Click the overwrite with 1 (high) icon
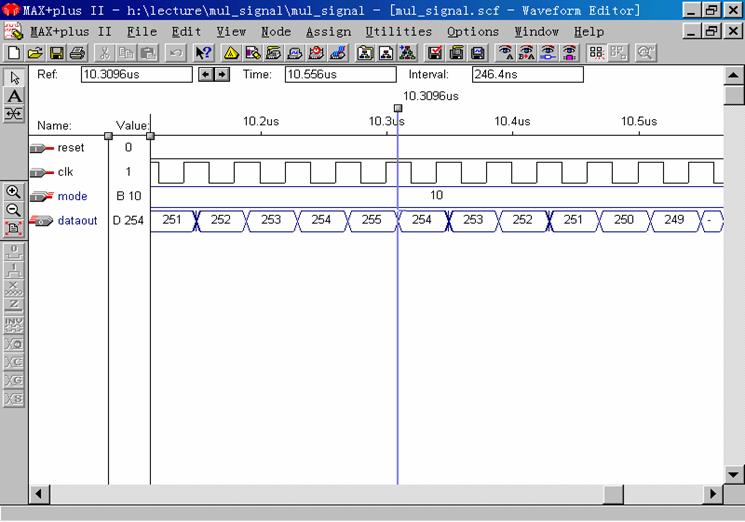The width and height of the screenshot is (745, 522). (14, 270)
